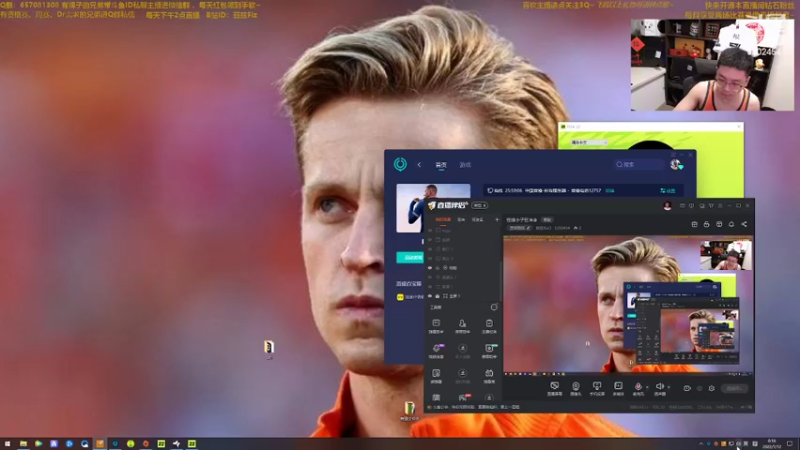The image size is (800, 450).
Task: Show hidden system tray icons chevron
Action: (x=701, y=444)
